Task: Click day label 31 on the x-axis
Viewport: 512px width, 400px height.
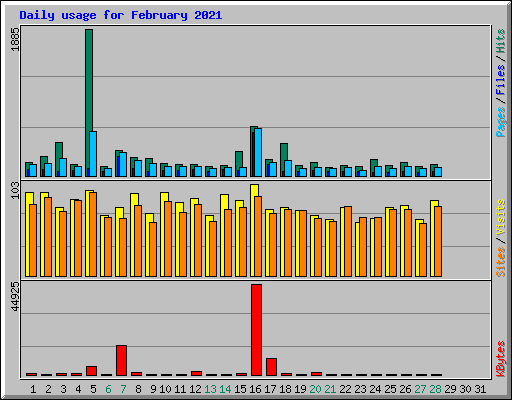Action: point(480,389)
